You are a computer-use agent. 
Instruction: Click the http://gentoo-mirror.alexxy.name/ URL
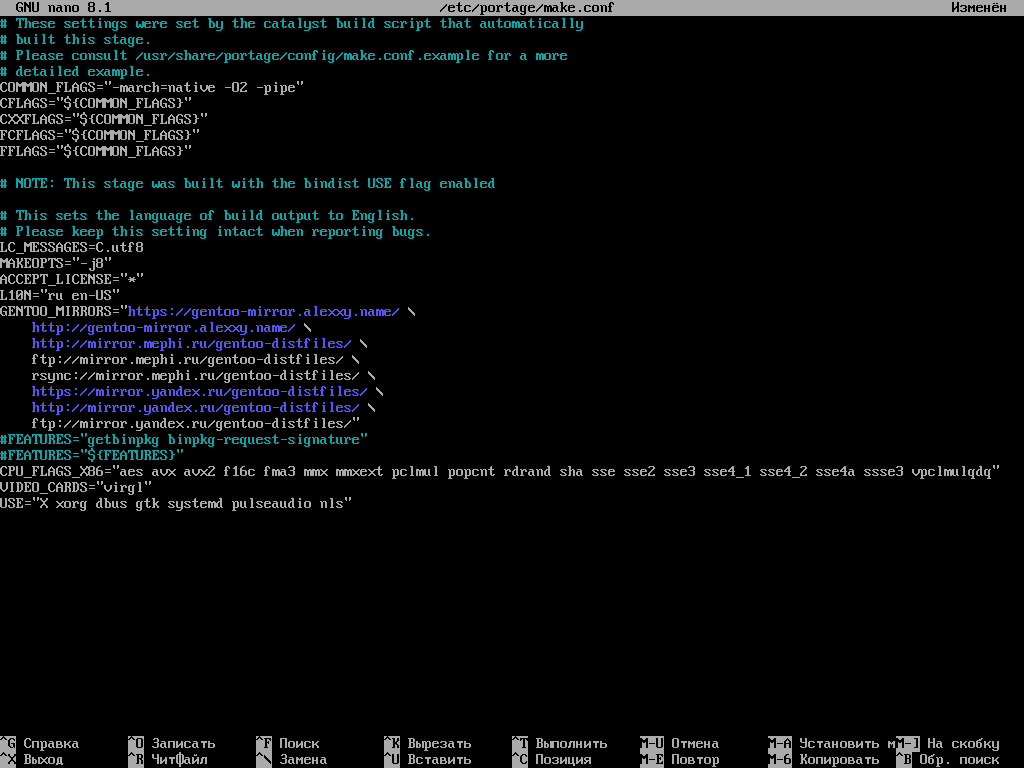click(x=164, y=327)
